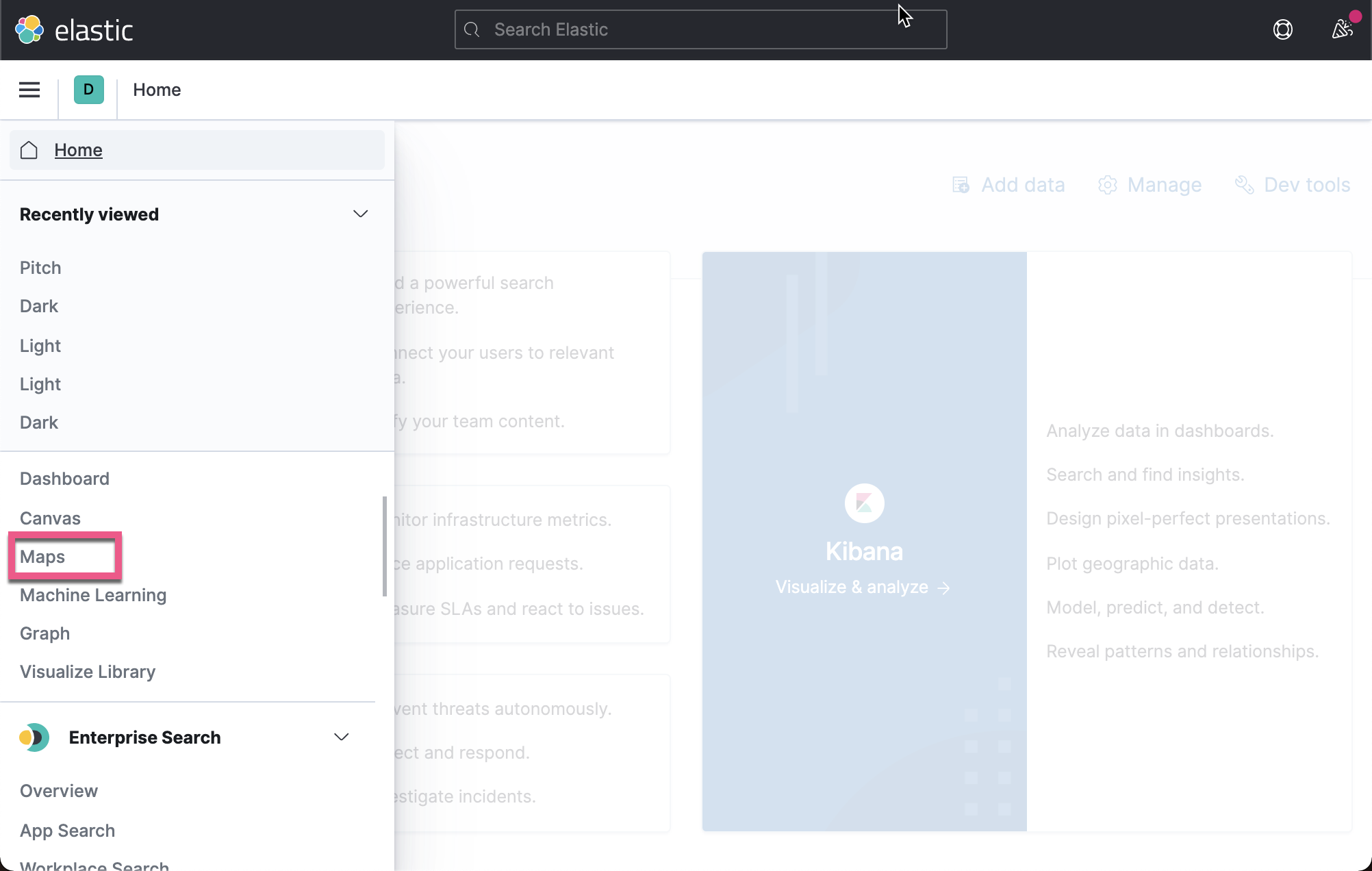Screen dimensions: 1372x871
Task: Collapse the Recently viewed section
Action: click(x=360, y=214)
